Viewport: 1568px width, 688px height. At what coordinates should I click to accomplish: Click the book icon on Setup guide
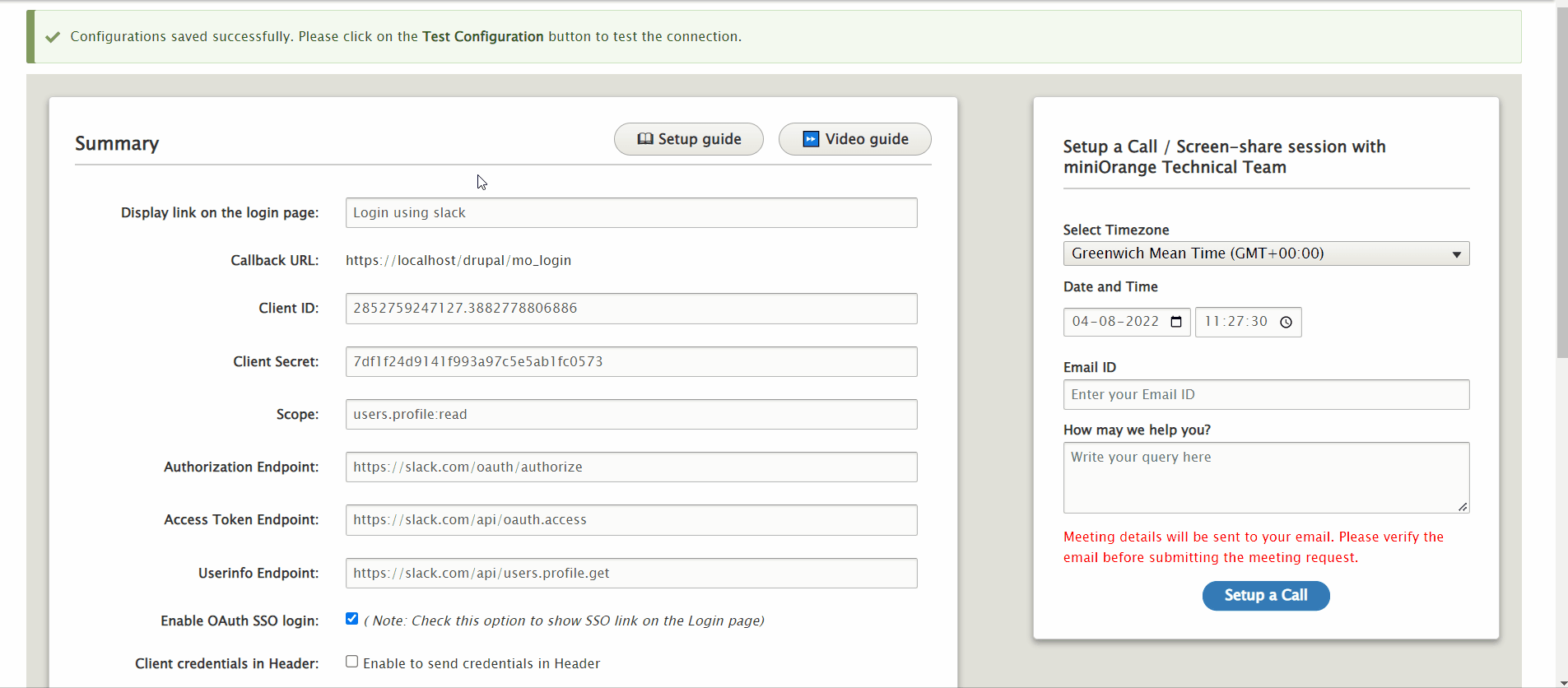pos(645,139)
